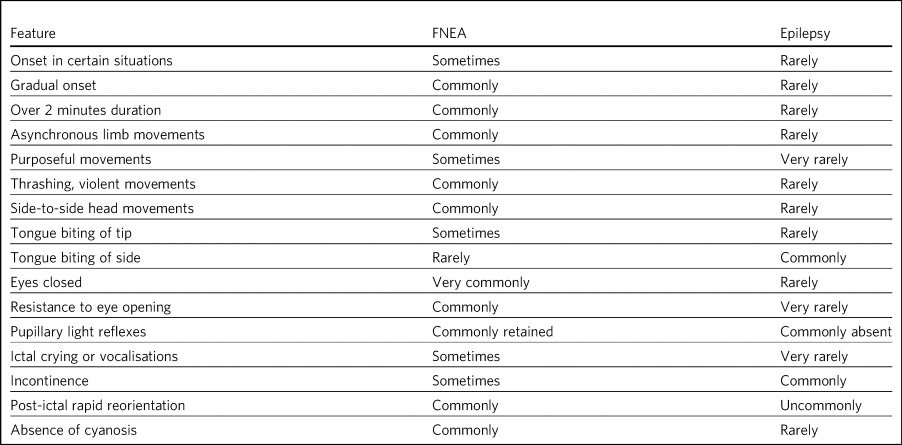Select 'Tongue biting of side' feature cell

click(x=75, y=258)
